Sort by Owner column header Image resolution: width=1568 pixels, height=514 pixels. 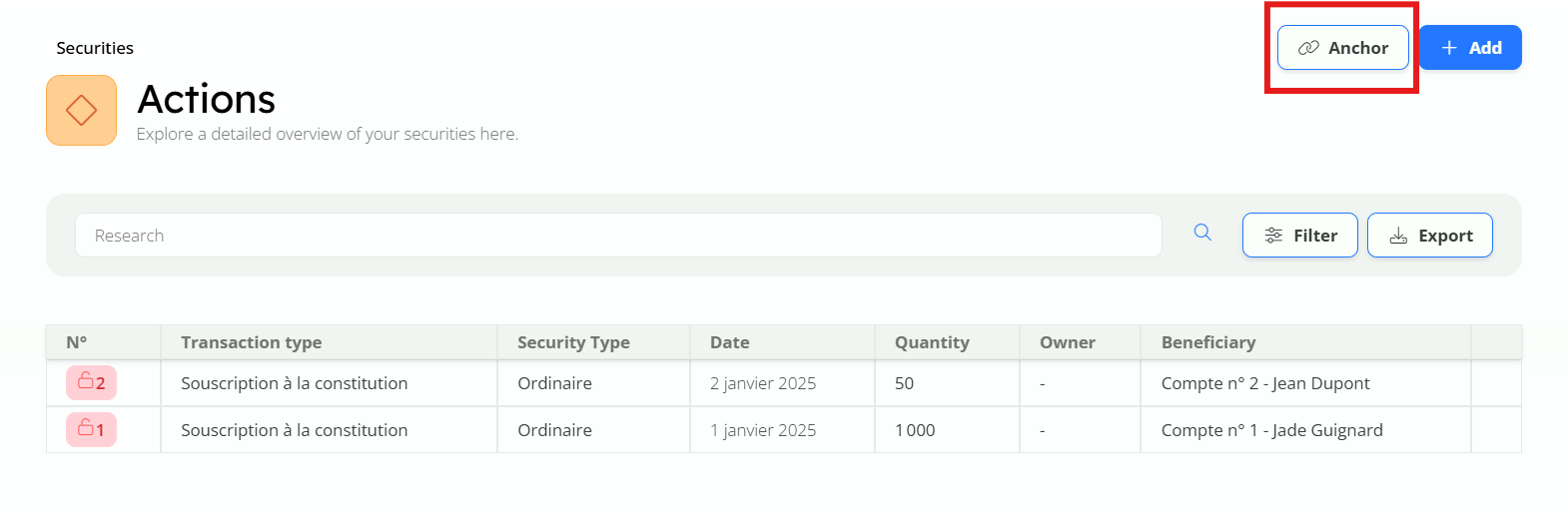pyautogui.click(x=1067, y=342)
